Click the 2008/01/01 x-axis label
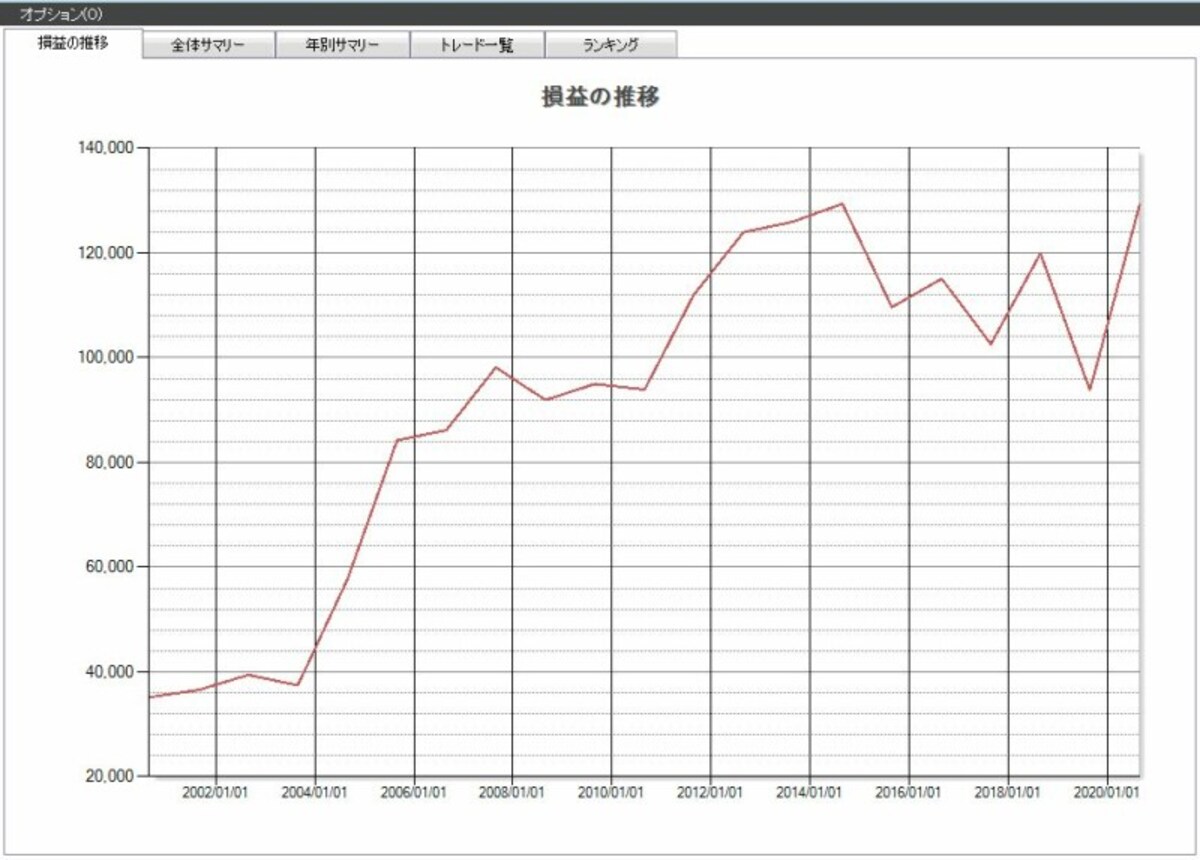The width and height of the screenshot is (1200, 860). 512,791
